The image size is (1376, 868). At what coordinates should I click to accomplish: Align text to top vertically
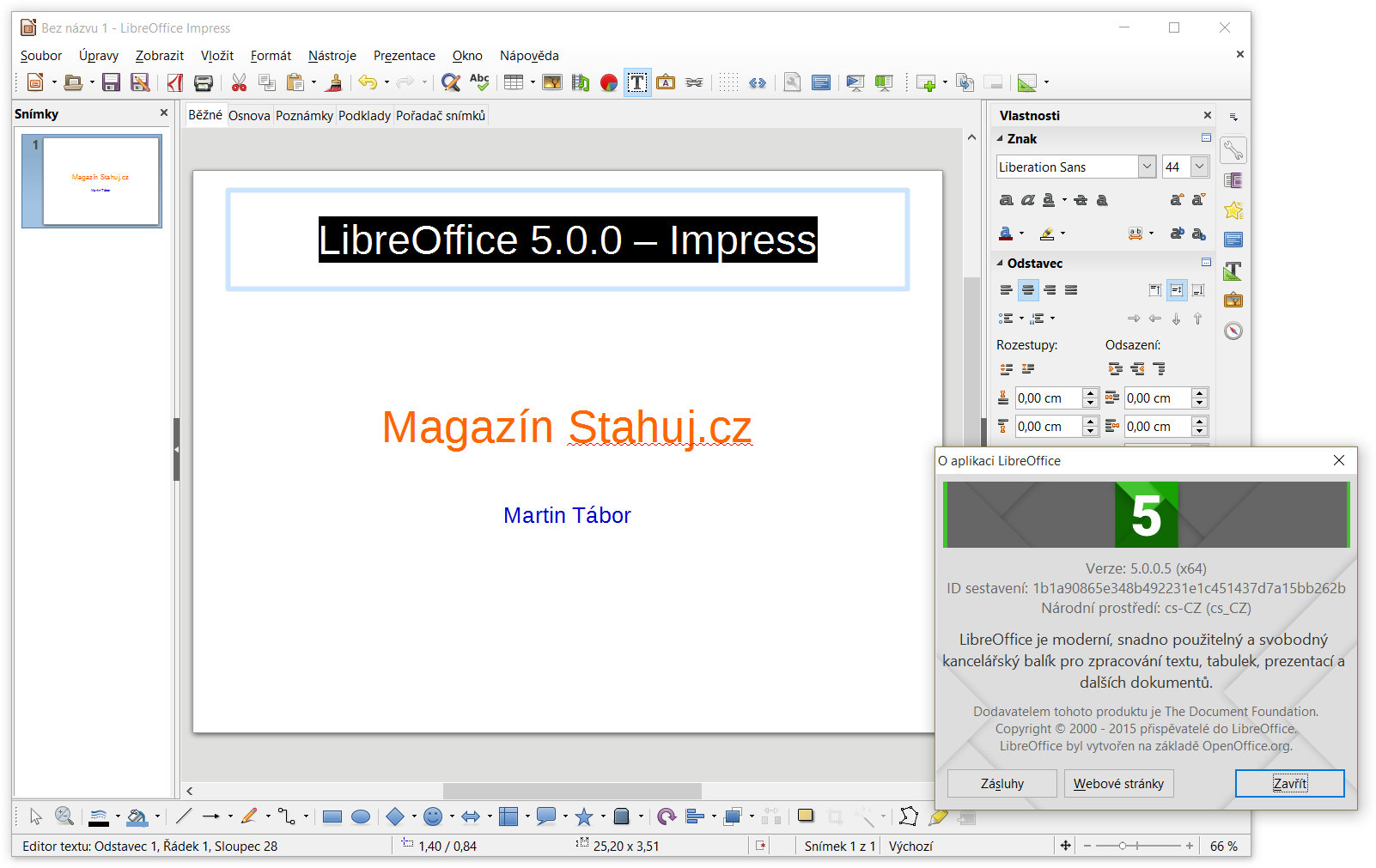pyautogui.click(x=1155, y=290)
